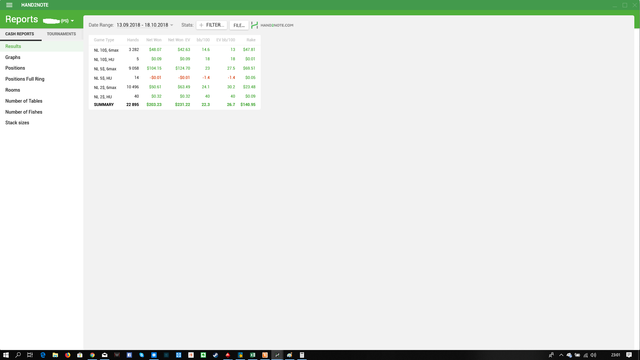Viewport: 640px width, 360px height.
Task: Open the player selector dropdown beside Reports
Action: coord(58,20)
